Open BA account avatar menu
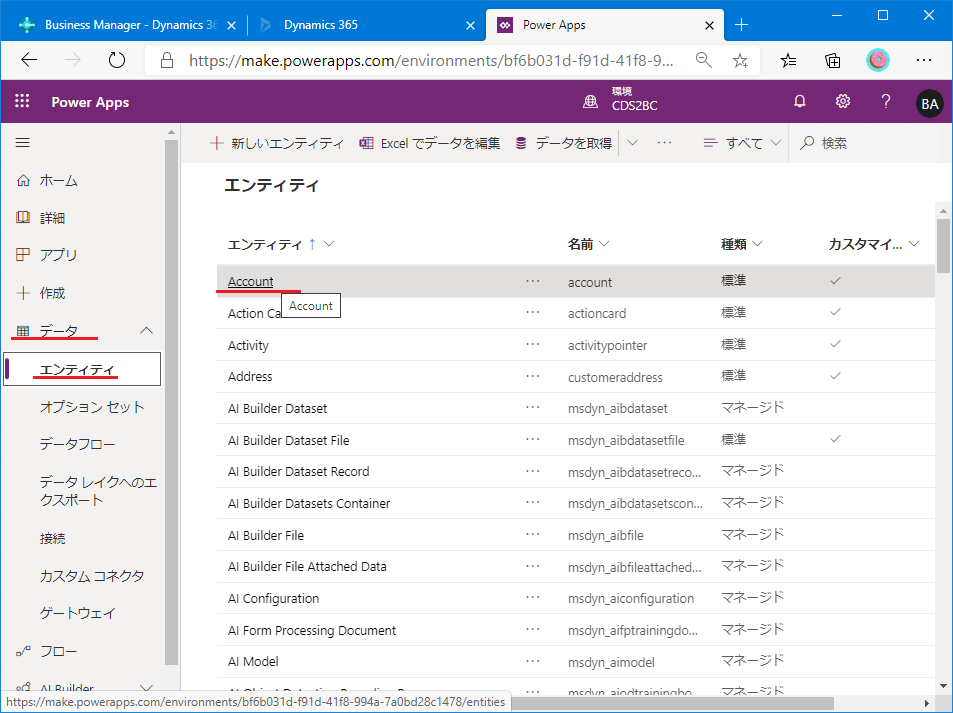 click(x=929, y=103)
